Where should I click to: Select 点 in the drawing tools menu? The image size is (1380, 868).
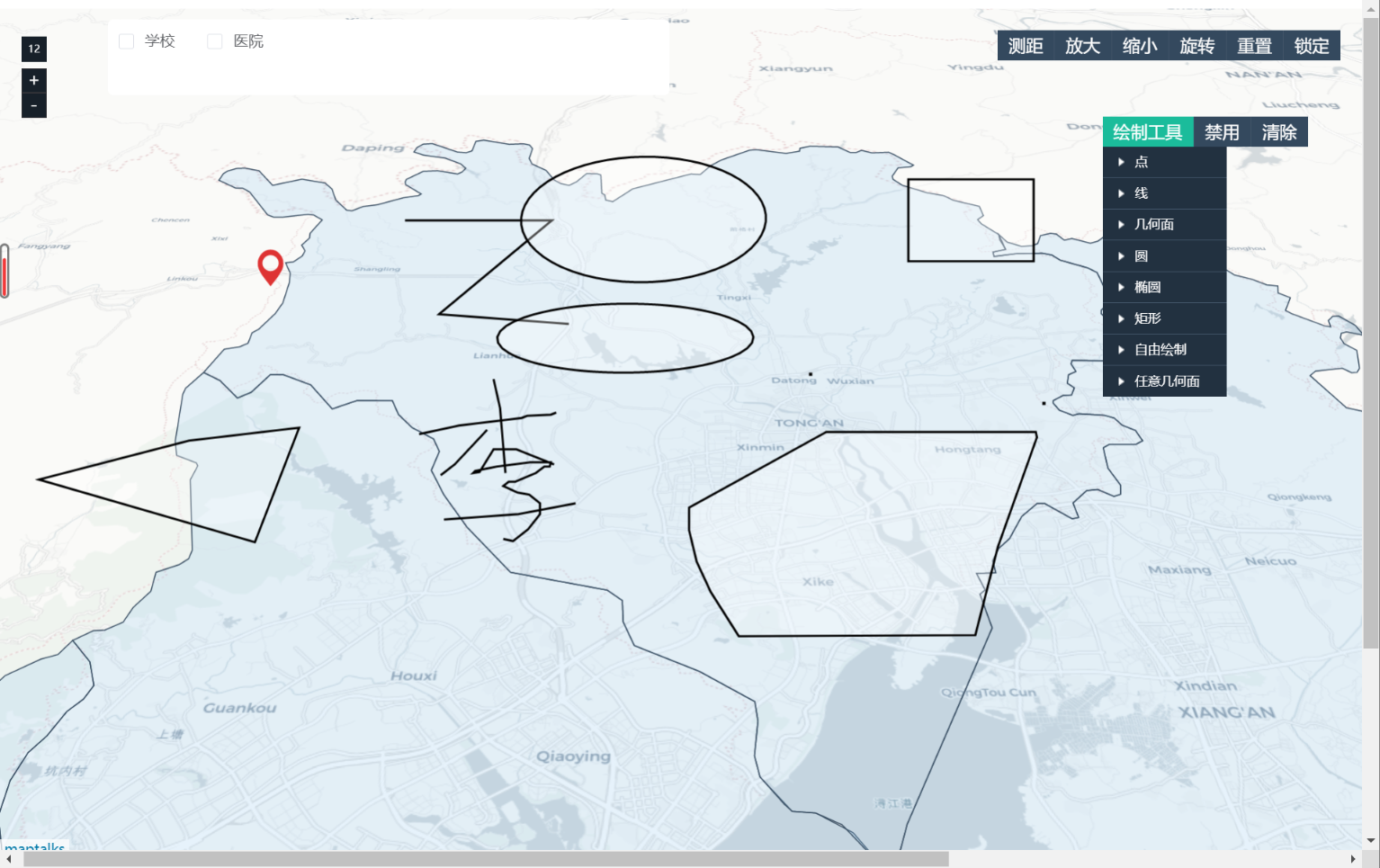(1164, 162)
